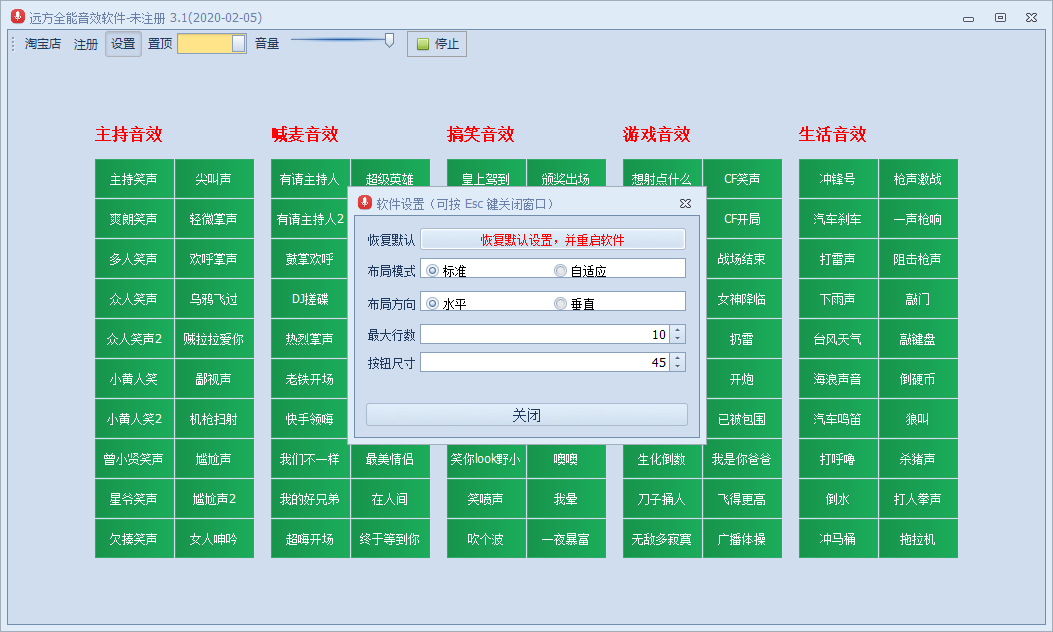1053x632 pixels.
Task: Choose the 水平 layout direction radio button
Action: 432,303
